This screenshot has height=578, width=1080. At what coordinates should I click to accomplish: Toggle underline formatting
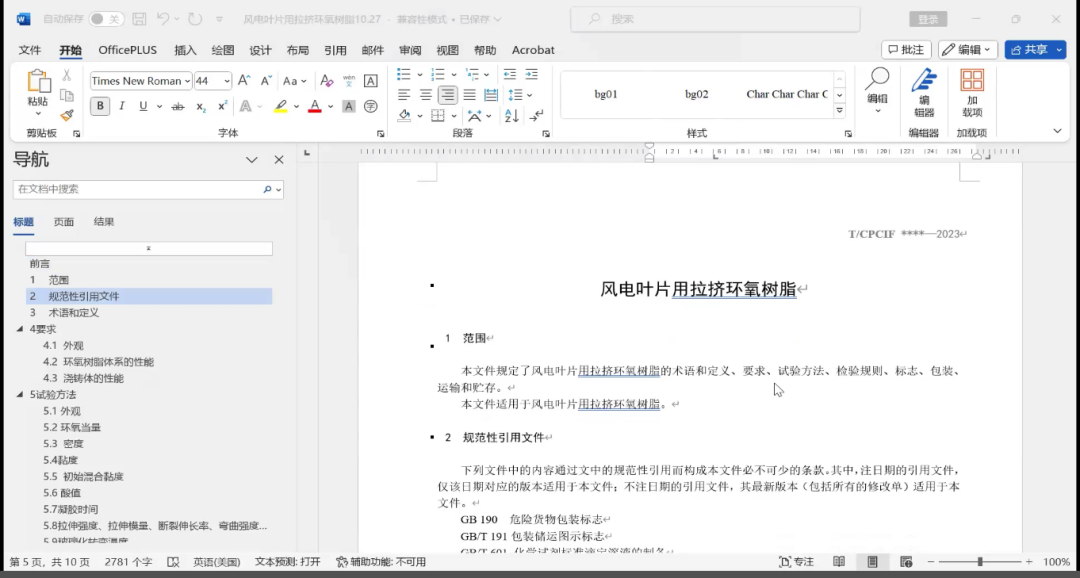pos(143,106)
